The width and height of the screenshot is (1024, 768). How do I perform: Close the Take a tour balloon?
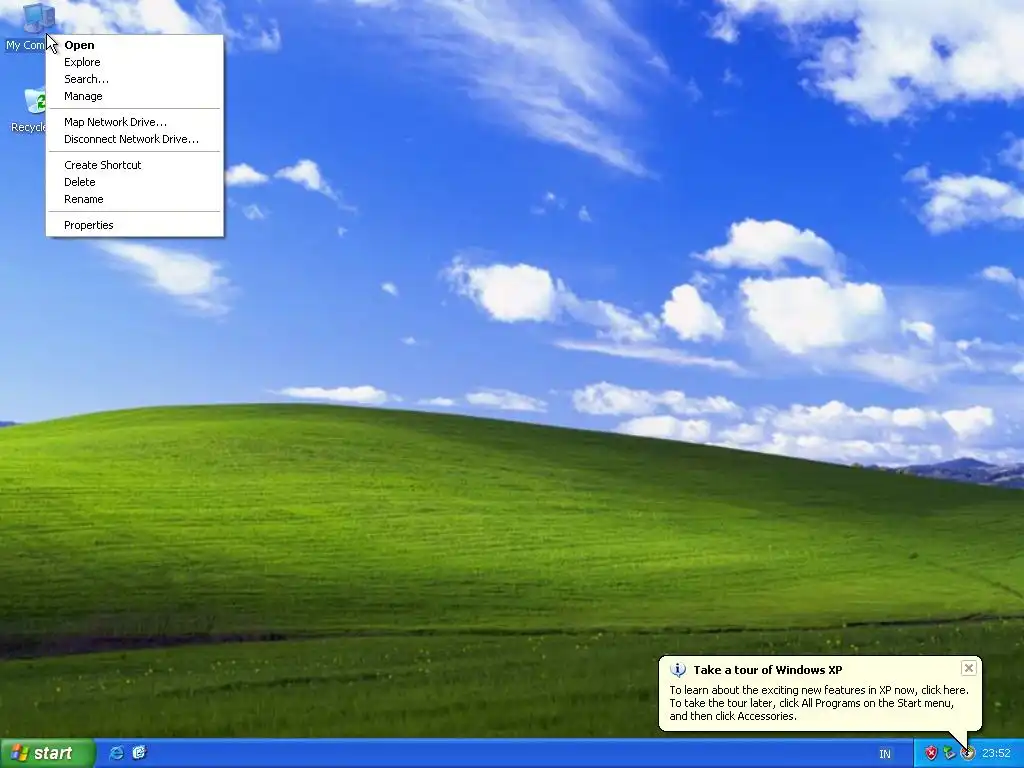click(968, 668)
